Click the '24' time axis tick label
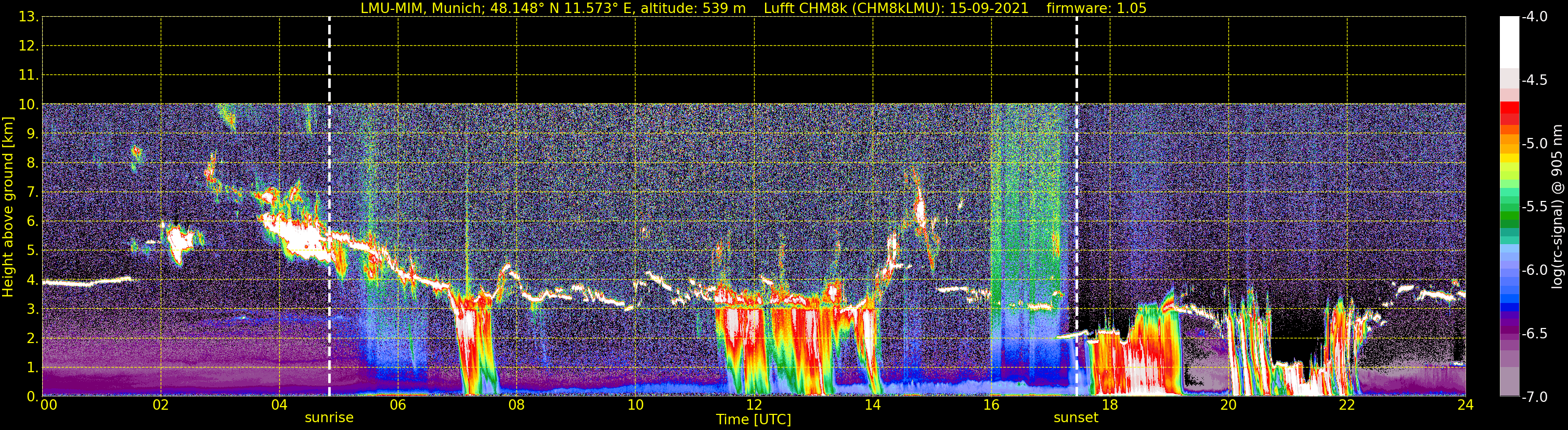This screenshot has height=430, width=1568. click(1466, 405)
